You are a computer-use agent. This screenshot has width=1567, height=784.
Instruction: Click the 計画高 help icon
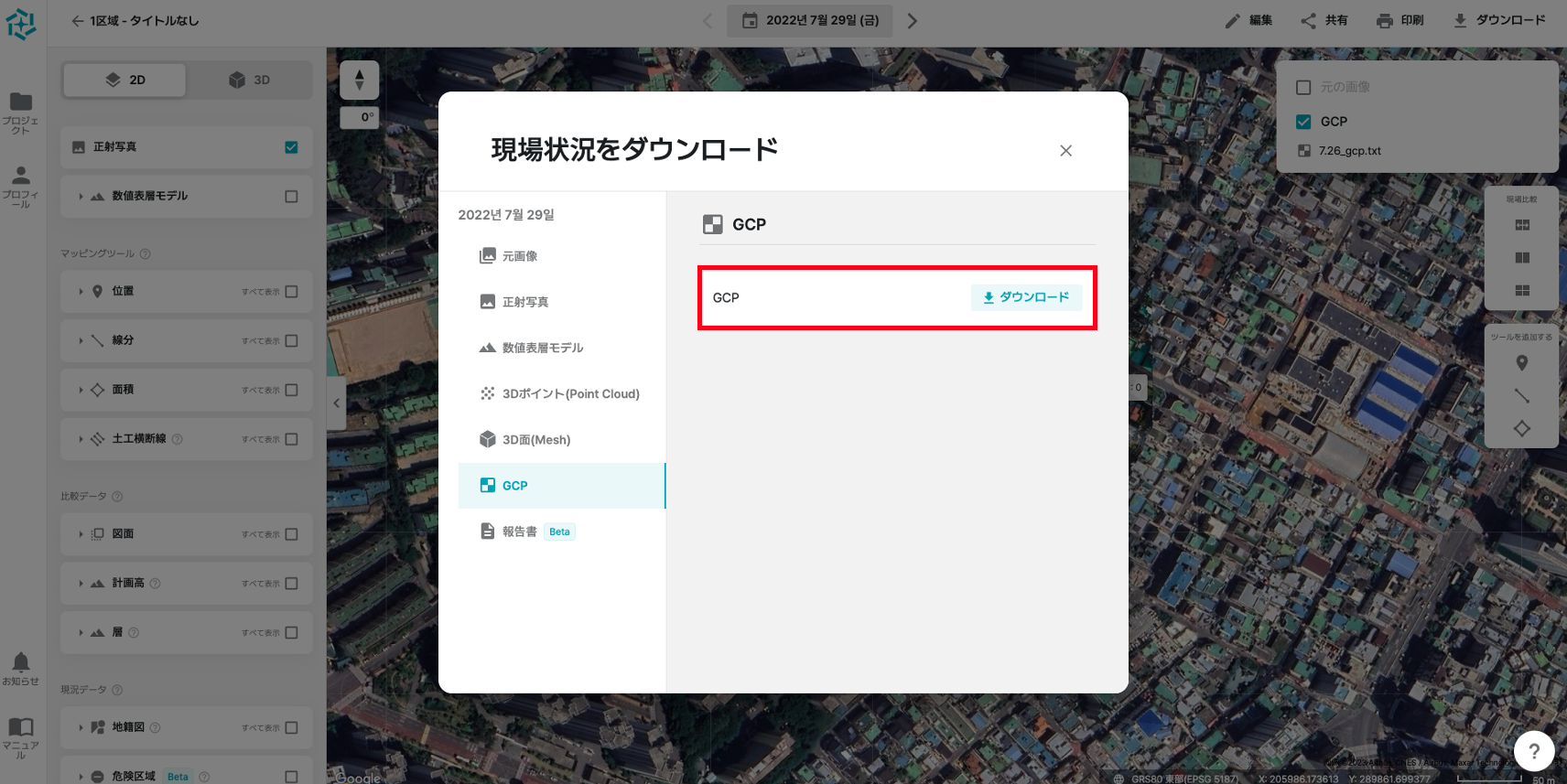point(155,584)
